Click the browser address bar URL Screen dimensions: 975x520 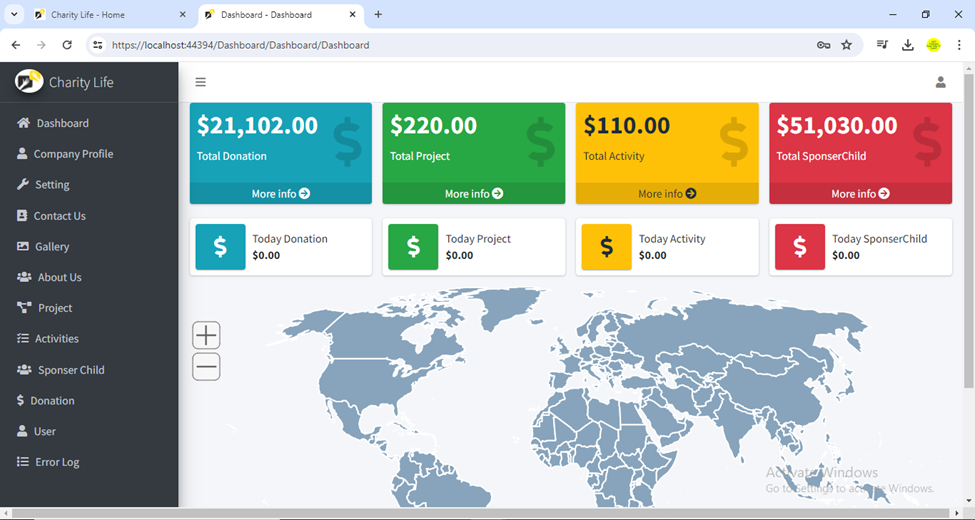240,45
